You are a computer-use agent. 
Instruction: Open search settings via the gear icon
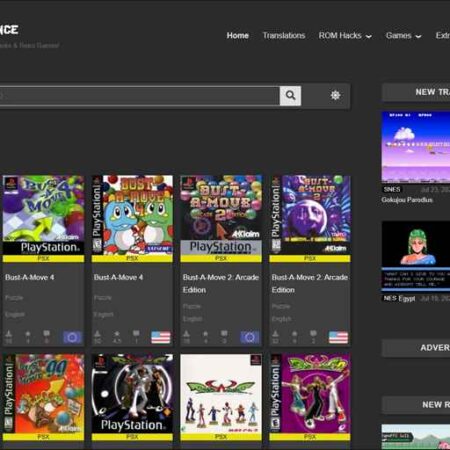tap(335, 95)
